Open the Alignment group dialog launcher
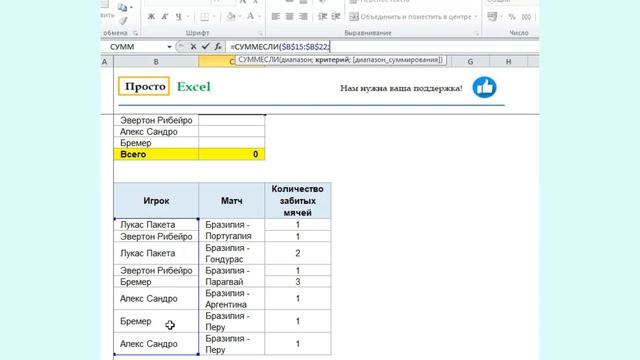 coord(476,33)
